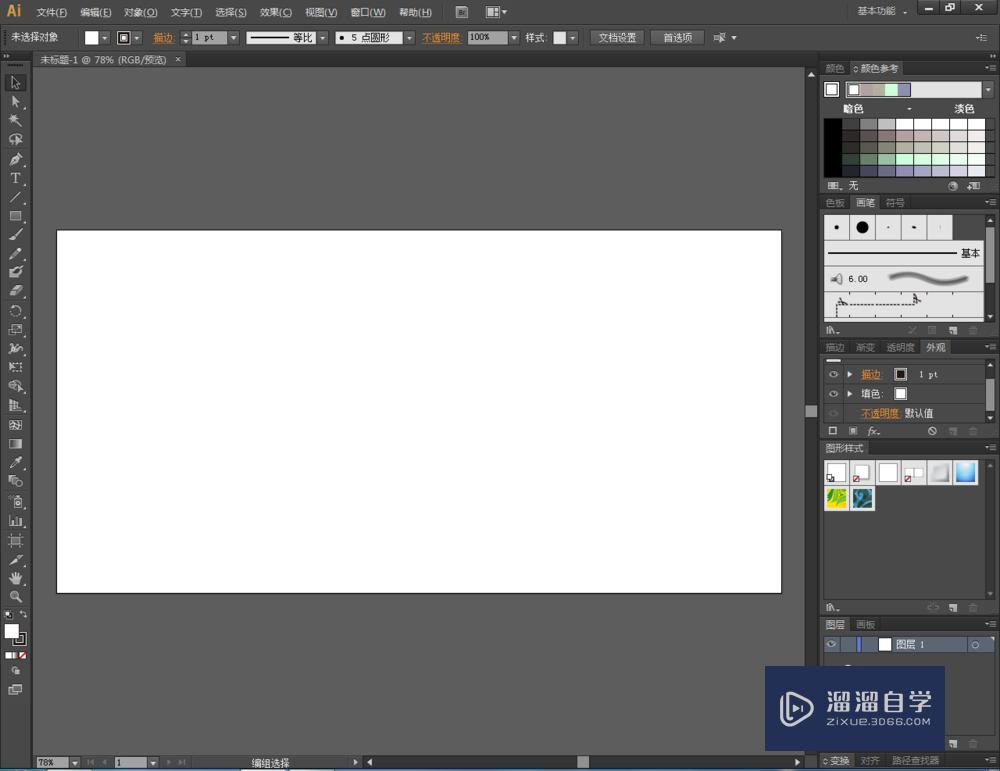Open Adobe Bridge with the Br icon

point(462,12)
